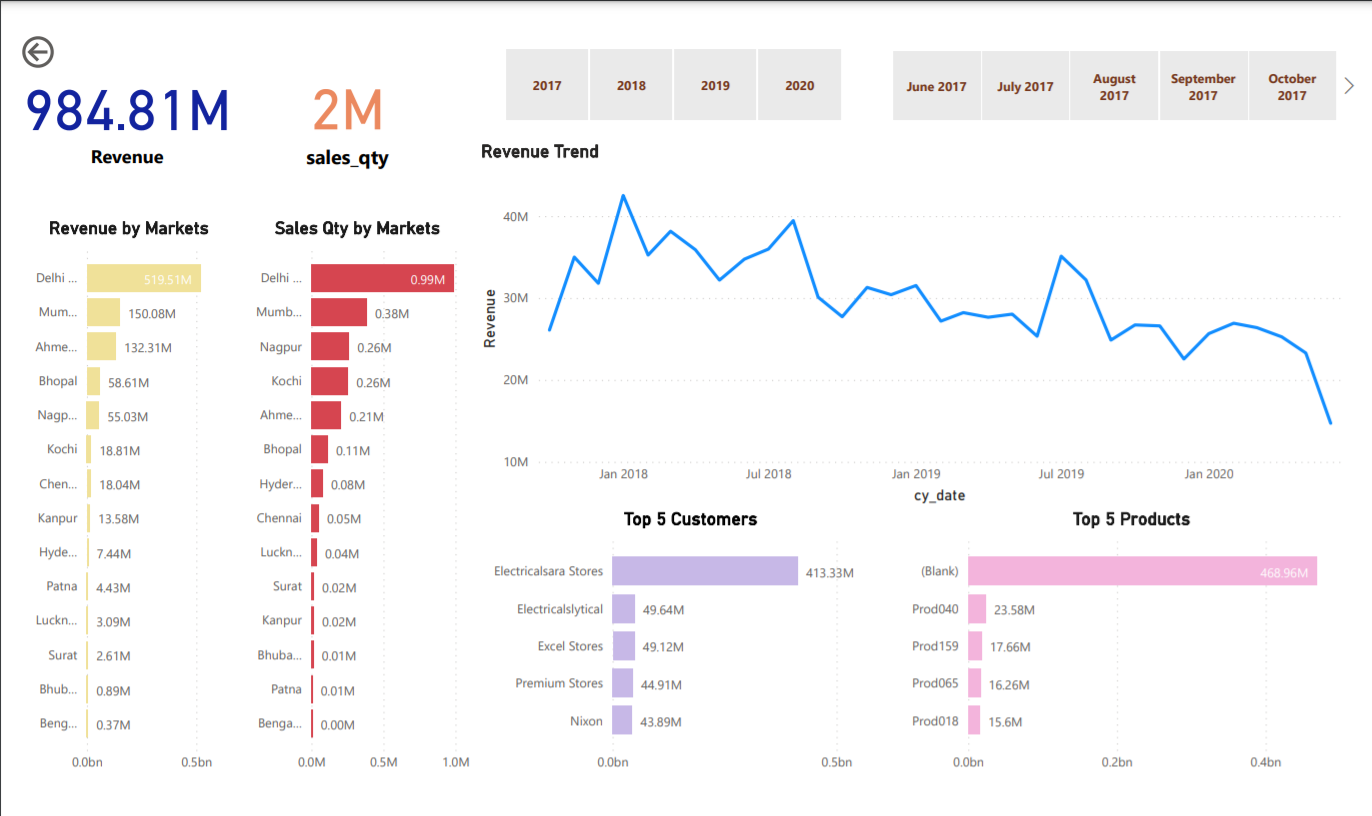Click Kanpur label in Sales Qty chart
Screen dimensions: 1372x816
[282, 621]
